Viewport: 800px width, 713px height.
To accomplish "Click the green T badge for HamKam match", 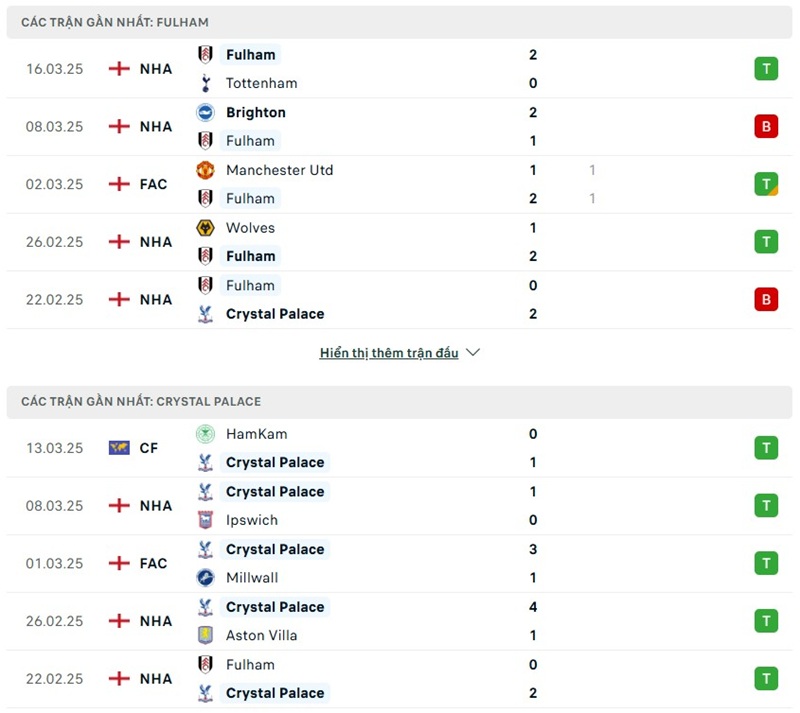I will click(766, 448).
